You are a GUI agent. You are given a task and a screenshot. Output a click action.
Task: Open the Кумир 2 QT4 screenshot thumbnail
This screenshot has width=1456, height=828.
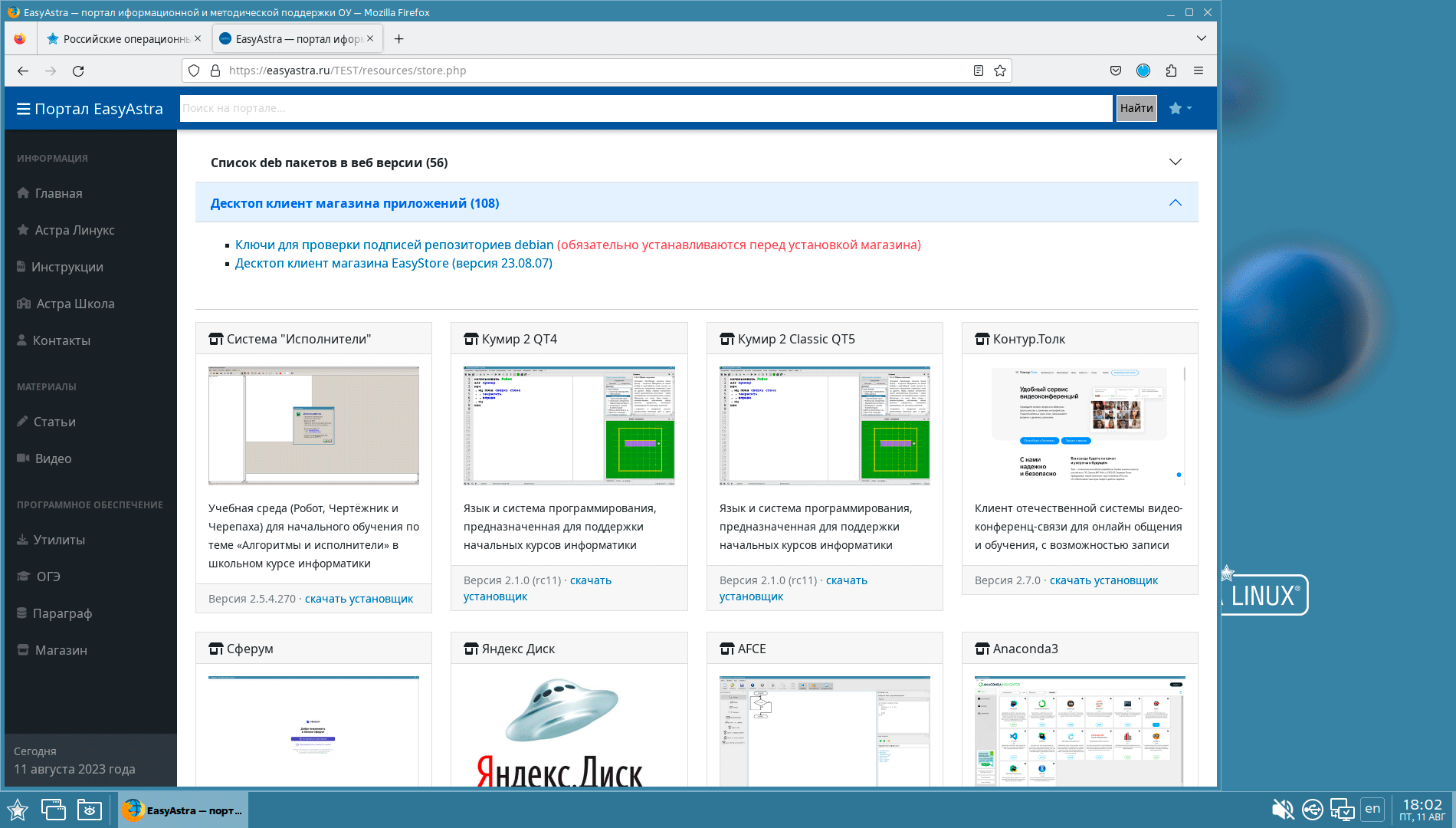click(x=569, y=426)
